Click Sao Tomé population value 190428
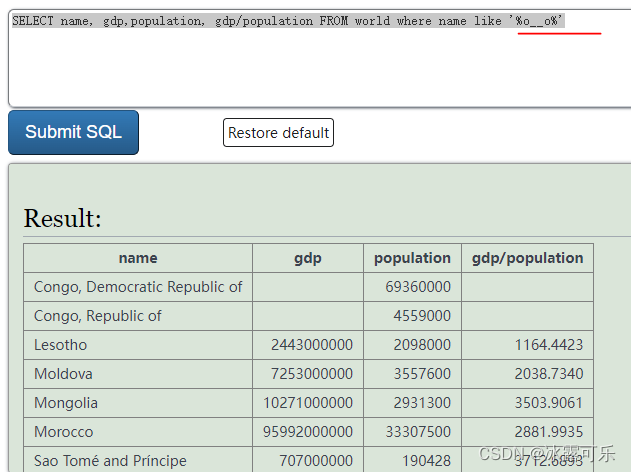Image resolution: width=631 pixels, height=472 pixels. [427, 461]
